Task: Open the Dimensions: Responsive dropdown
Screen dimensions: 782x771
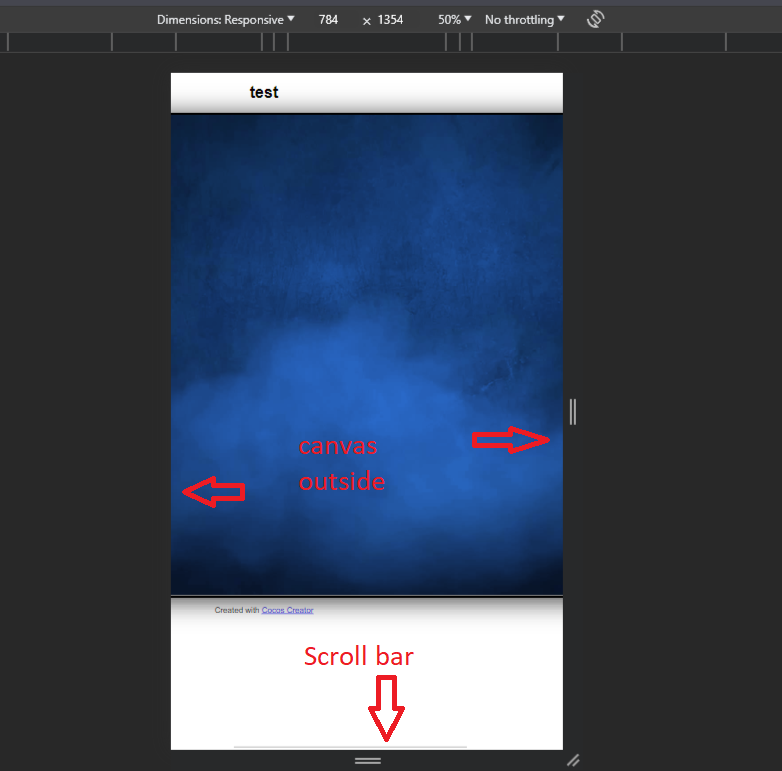Action: (225, 19)
